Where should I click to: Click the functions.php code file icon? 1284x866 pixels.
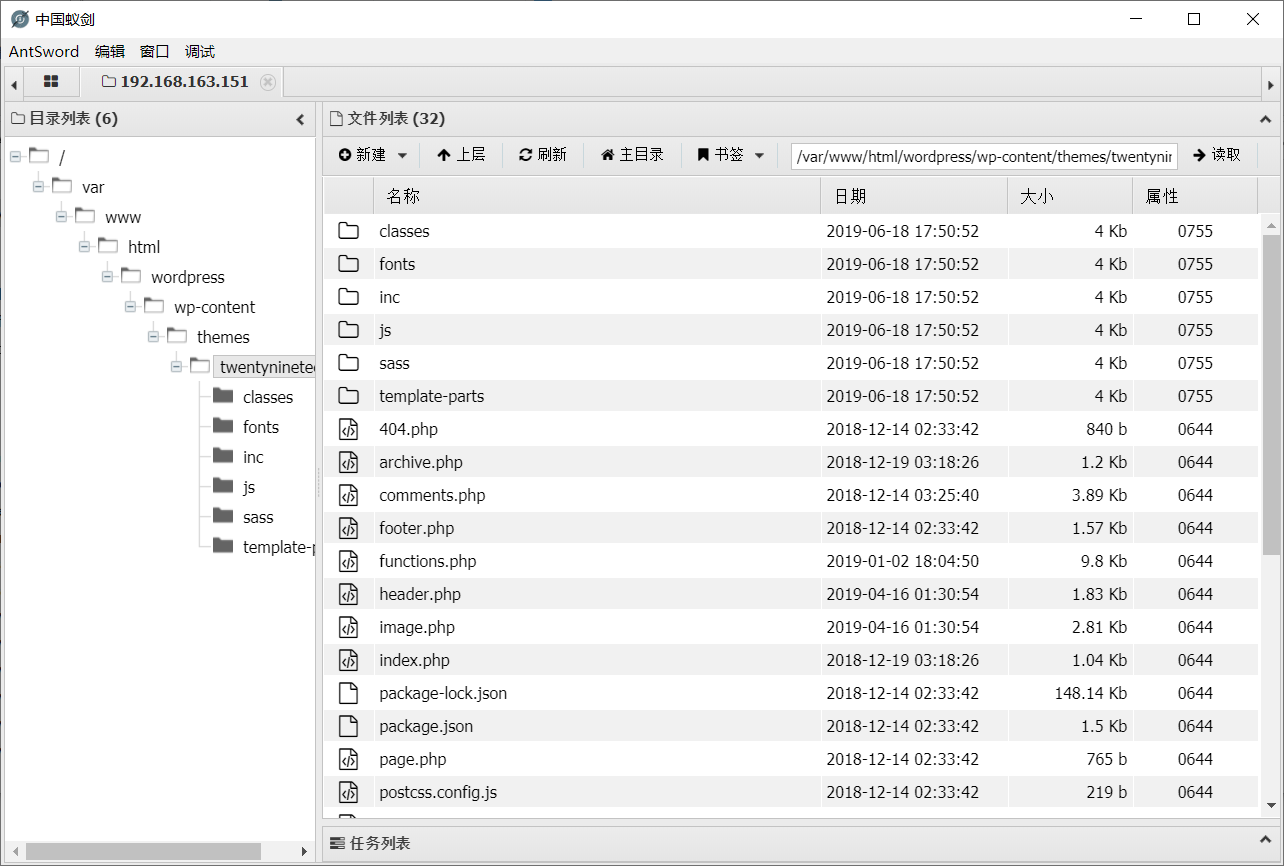(348, 561)
